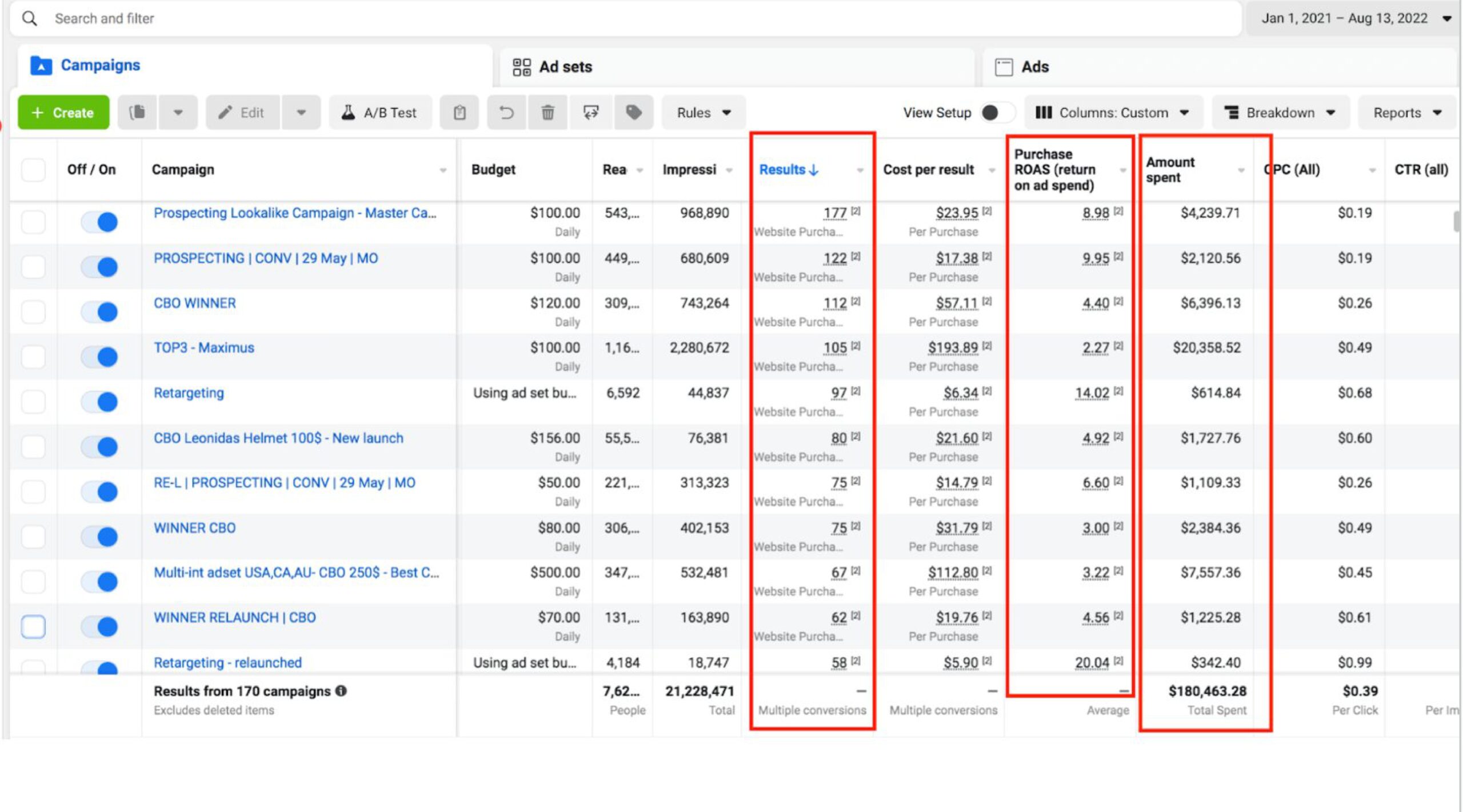
Task: Click the $20,358.52 amount spent cell
Action: click(1206, 348)
